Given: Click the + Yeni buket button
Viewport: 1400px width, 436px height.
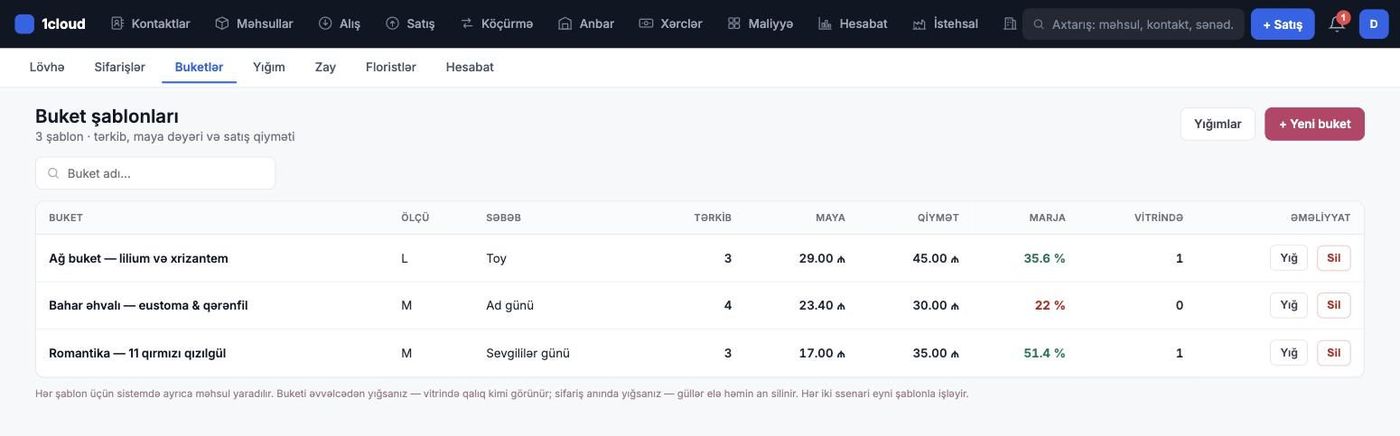Looking at the screenshot, I should [1314, 124].
